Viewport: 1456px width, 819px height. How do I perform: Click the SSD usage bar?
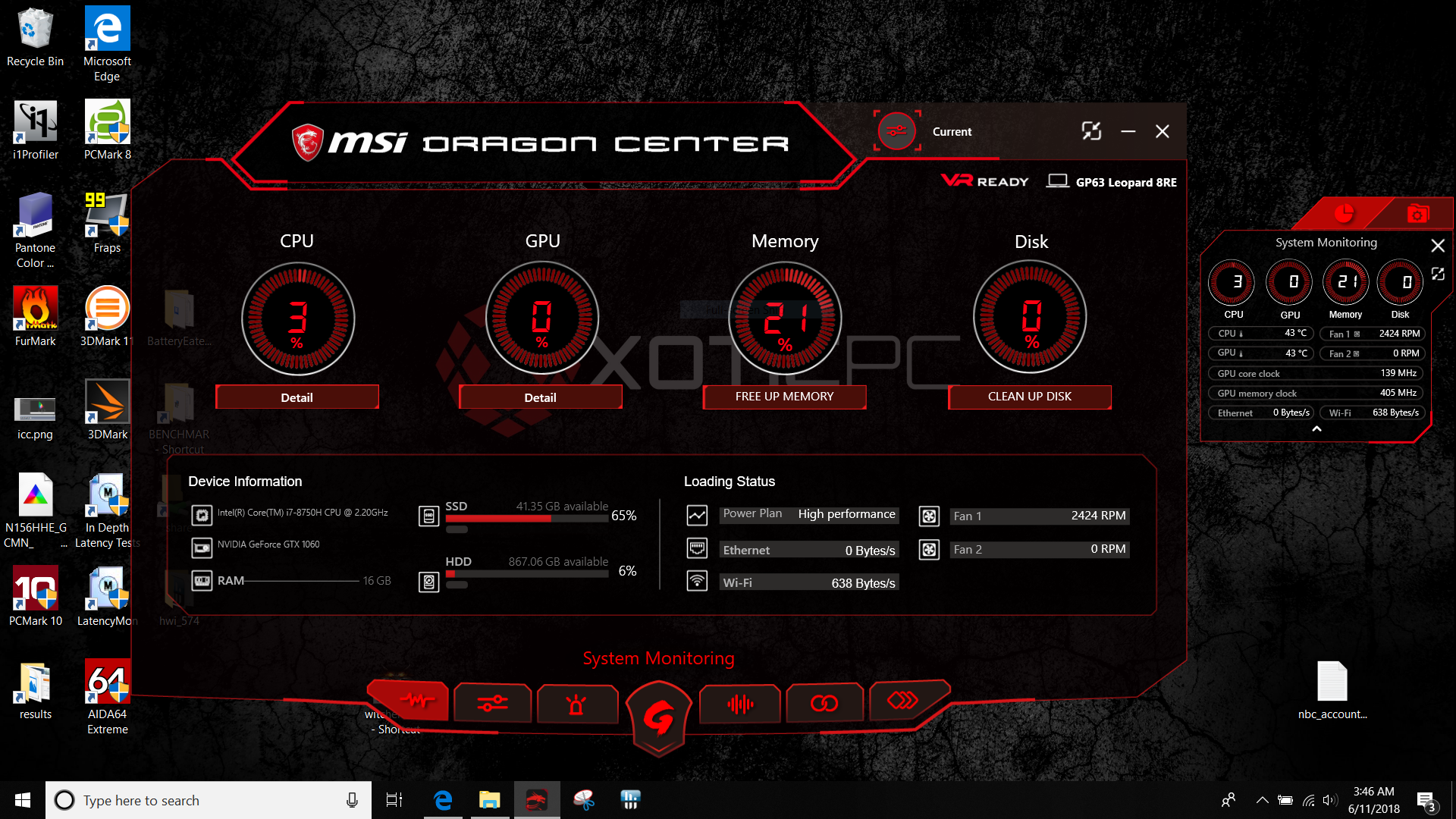coord(527,519)
